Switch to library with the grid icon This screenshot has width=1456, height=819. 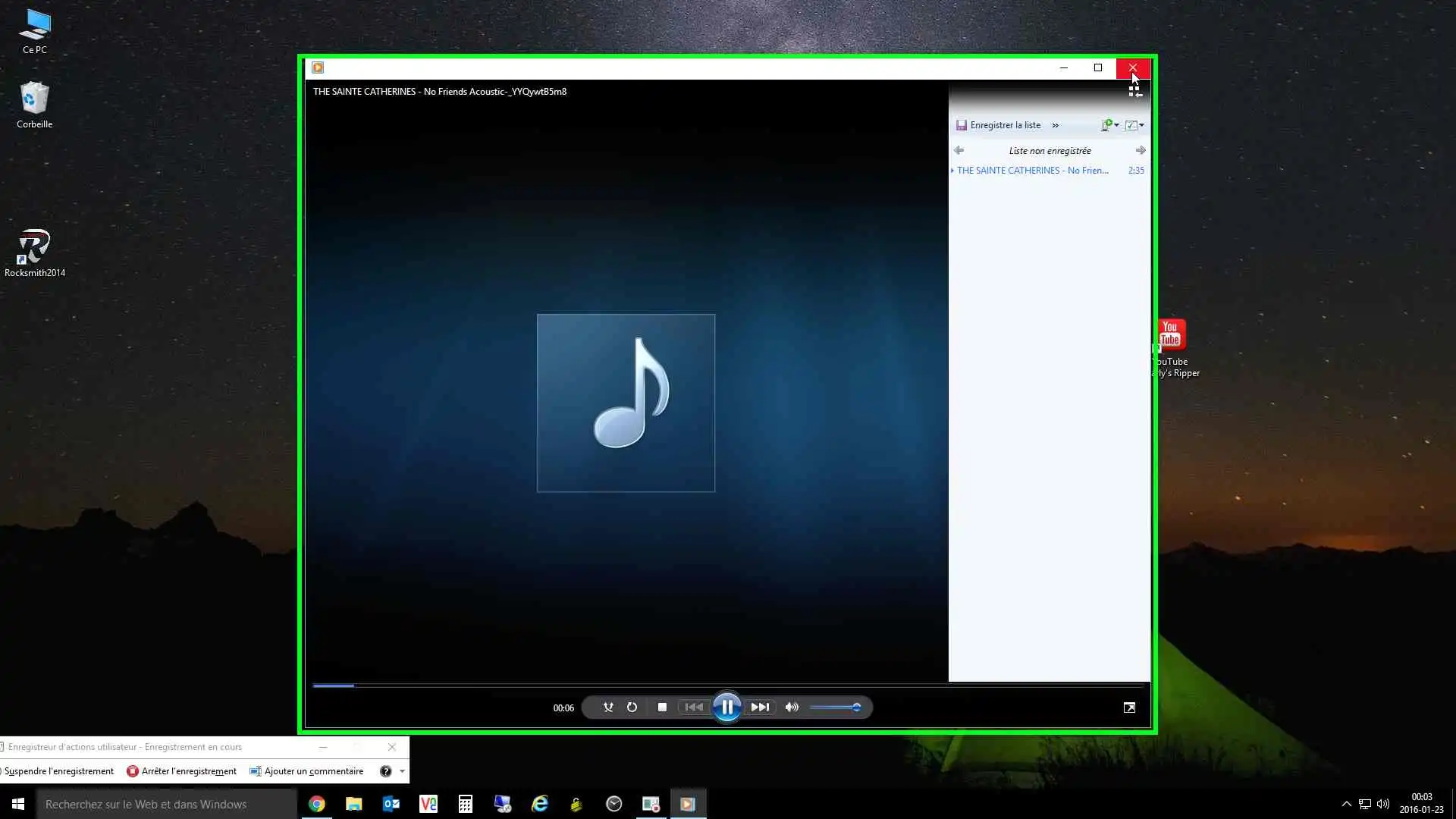(x=1134, y=91)
